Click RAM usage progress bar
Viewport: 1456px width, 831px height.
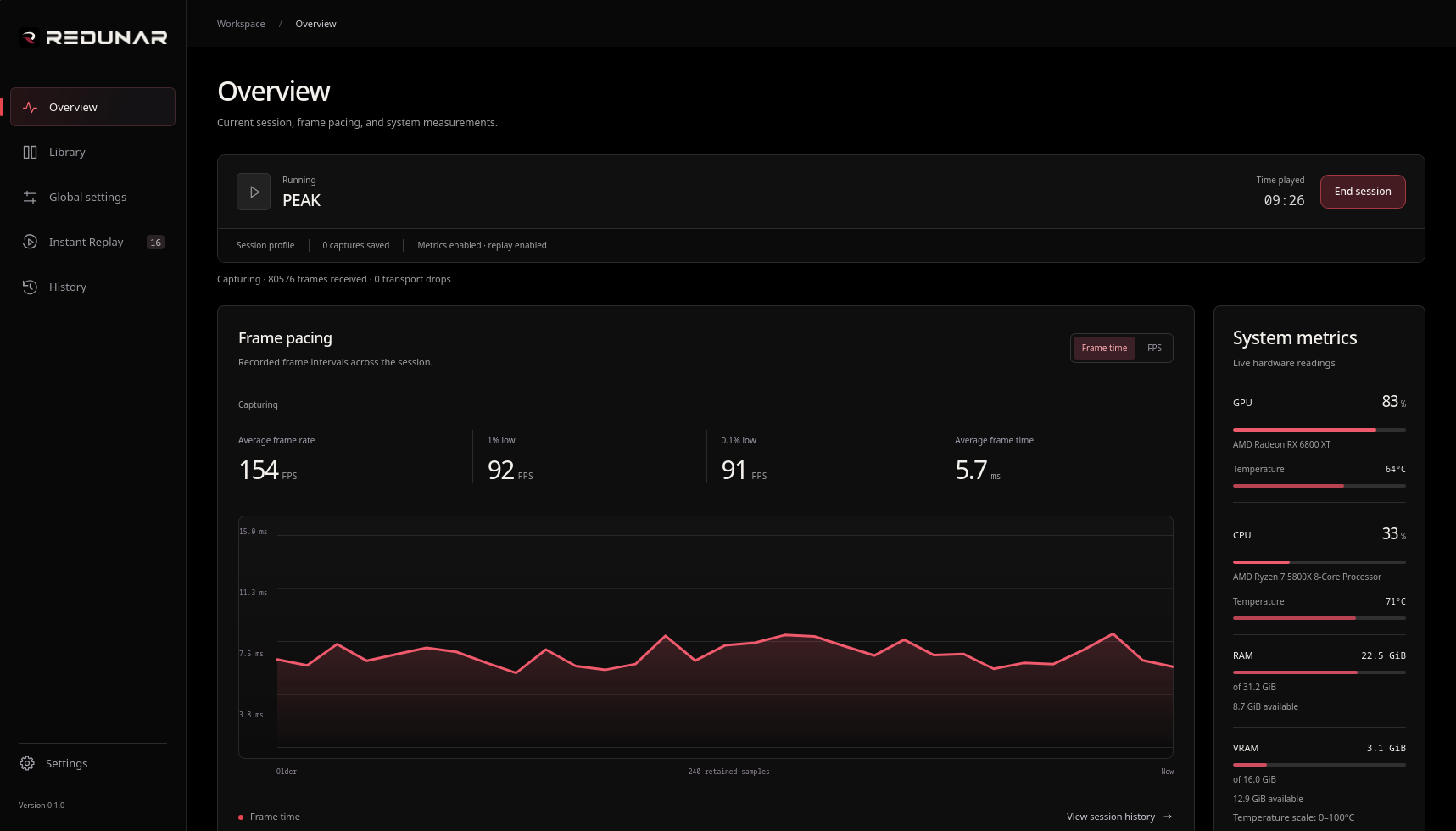1319,672
